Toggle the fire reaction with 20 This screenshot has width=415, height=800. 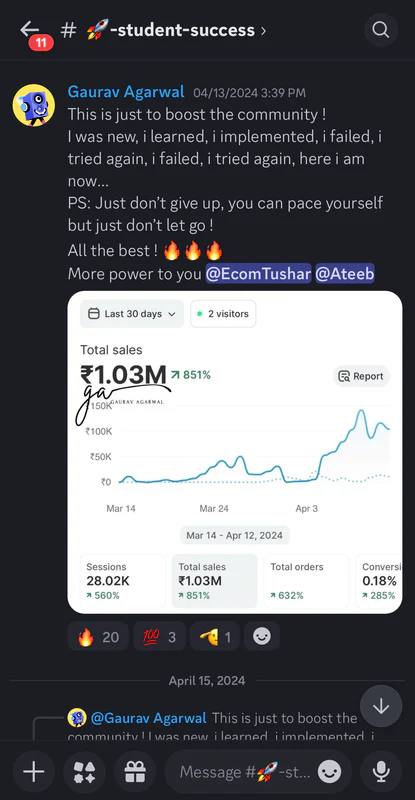tap(98, 636)
